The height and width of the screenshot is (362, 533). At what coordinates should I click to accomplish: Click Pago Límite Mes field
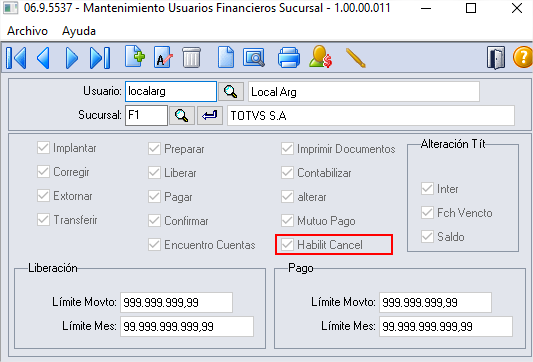coord(446,326)
